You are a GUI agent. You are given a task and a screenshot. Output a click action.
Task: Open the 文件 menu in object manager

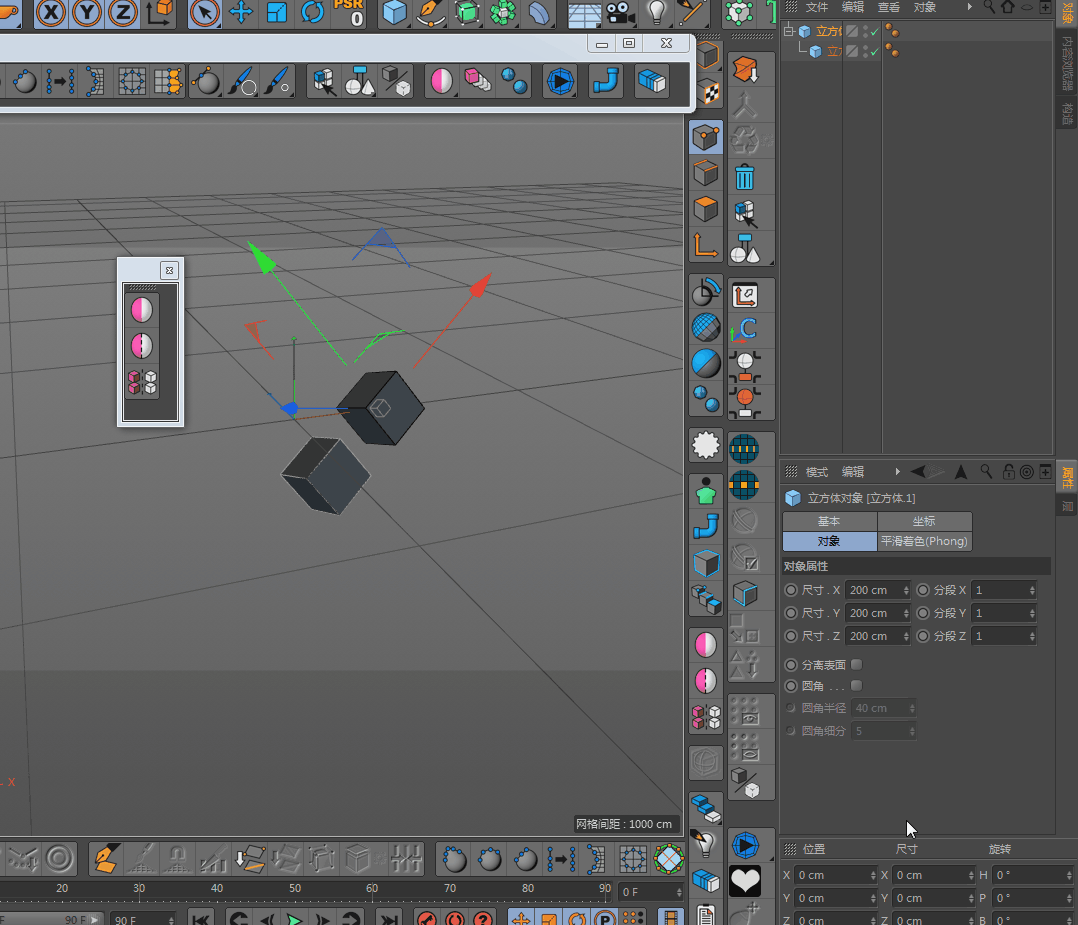tap(817, 8)
